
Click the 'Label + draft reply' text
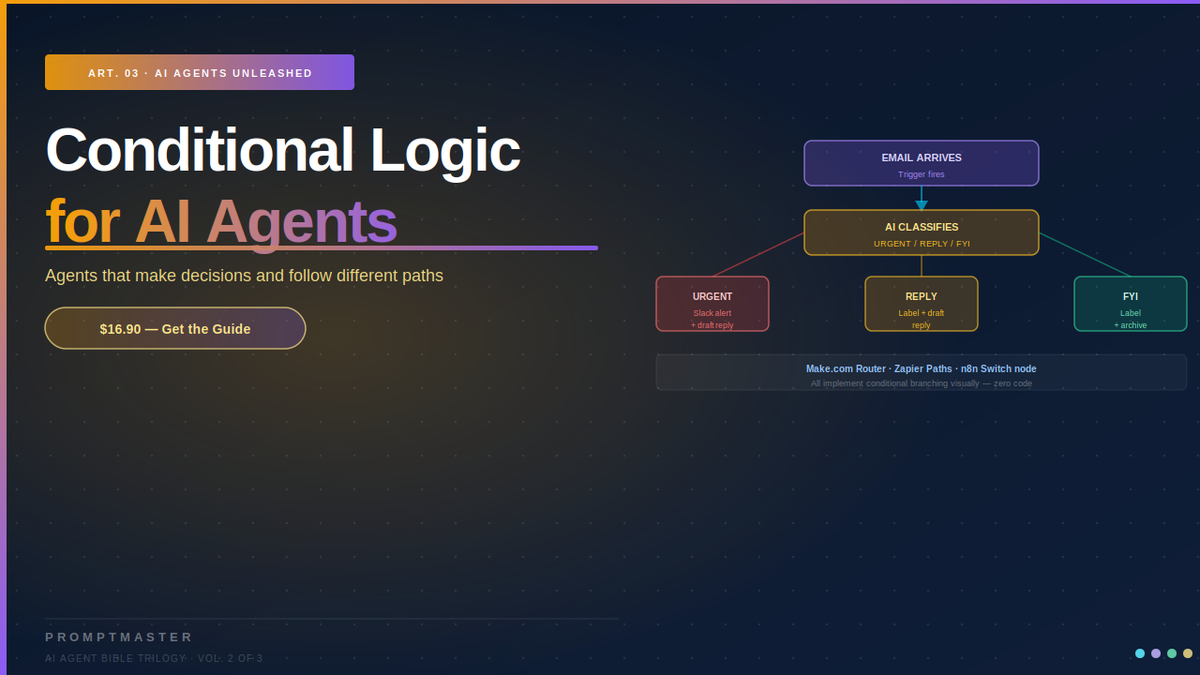point(921,319)
